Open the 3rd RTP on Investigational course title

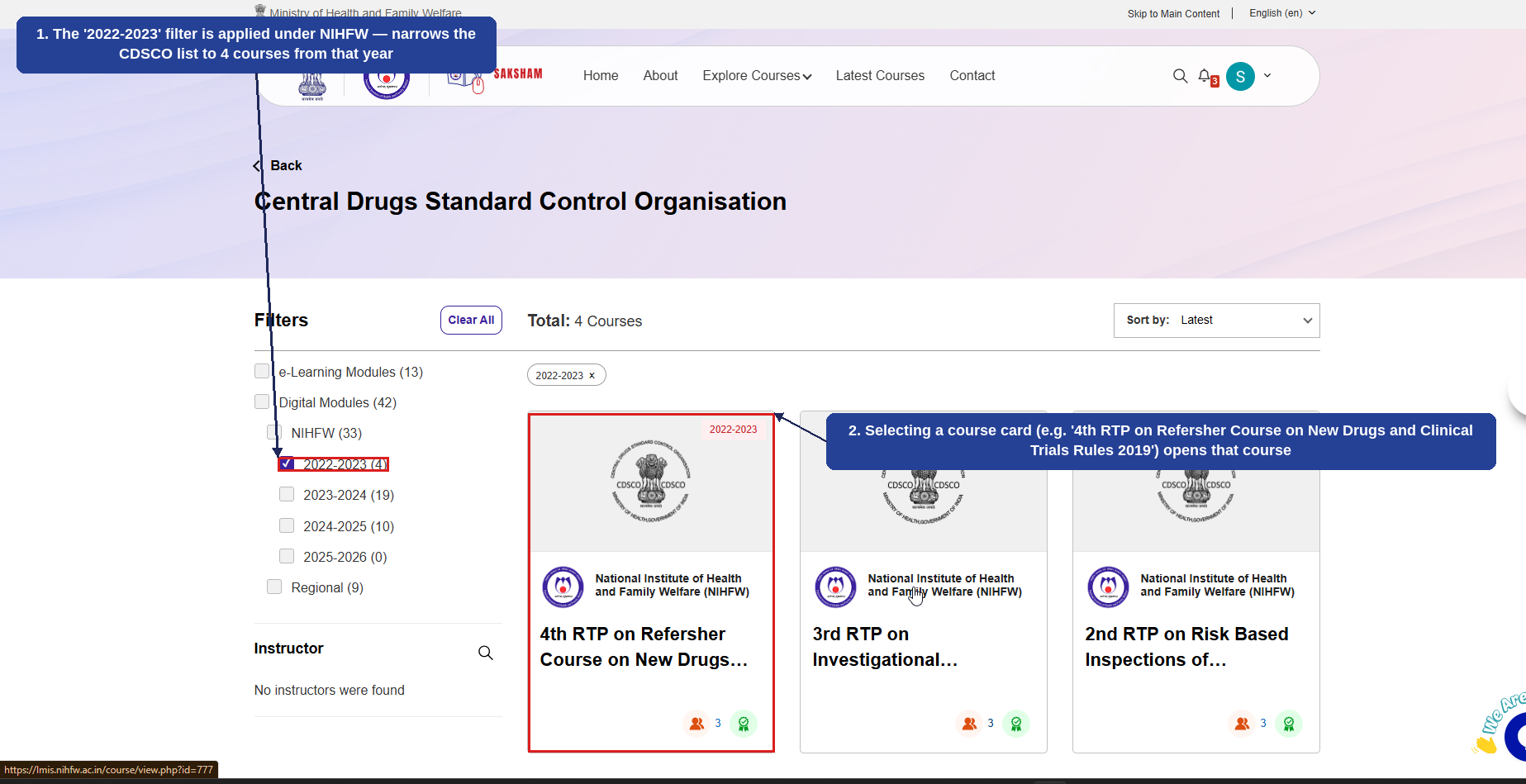tap(886, 647)
